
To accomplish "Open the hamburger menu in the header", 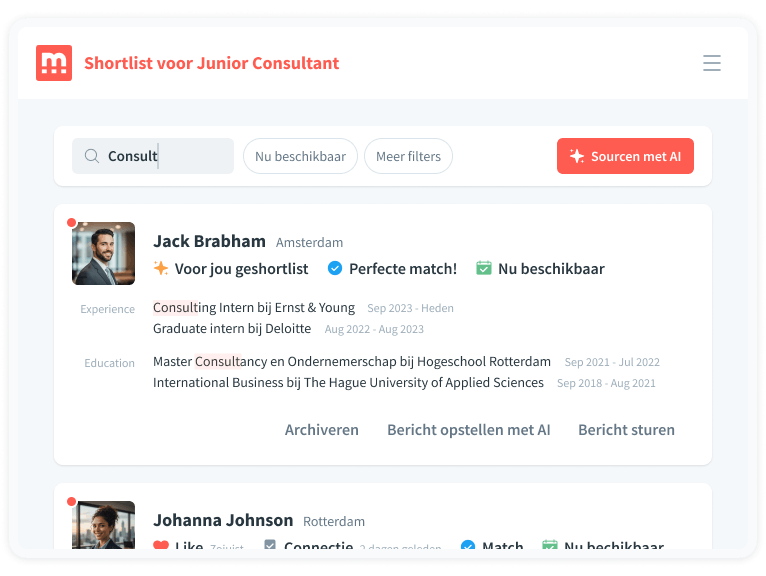I will (x=712, y=63).
